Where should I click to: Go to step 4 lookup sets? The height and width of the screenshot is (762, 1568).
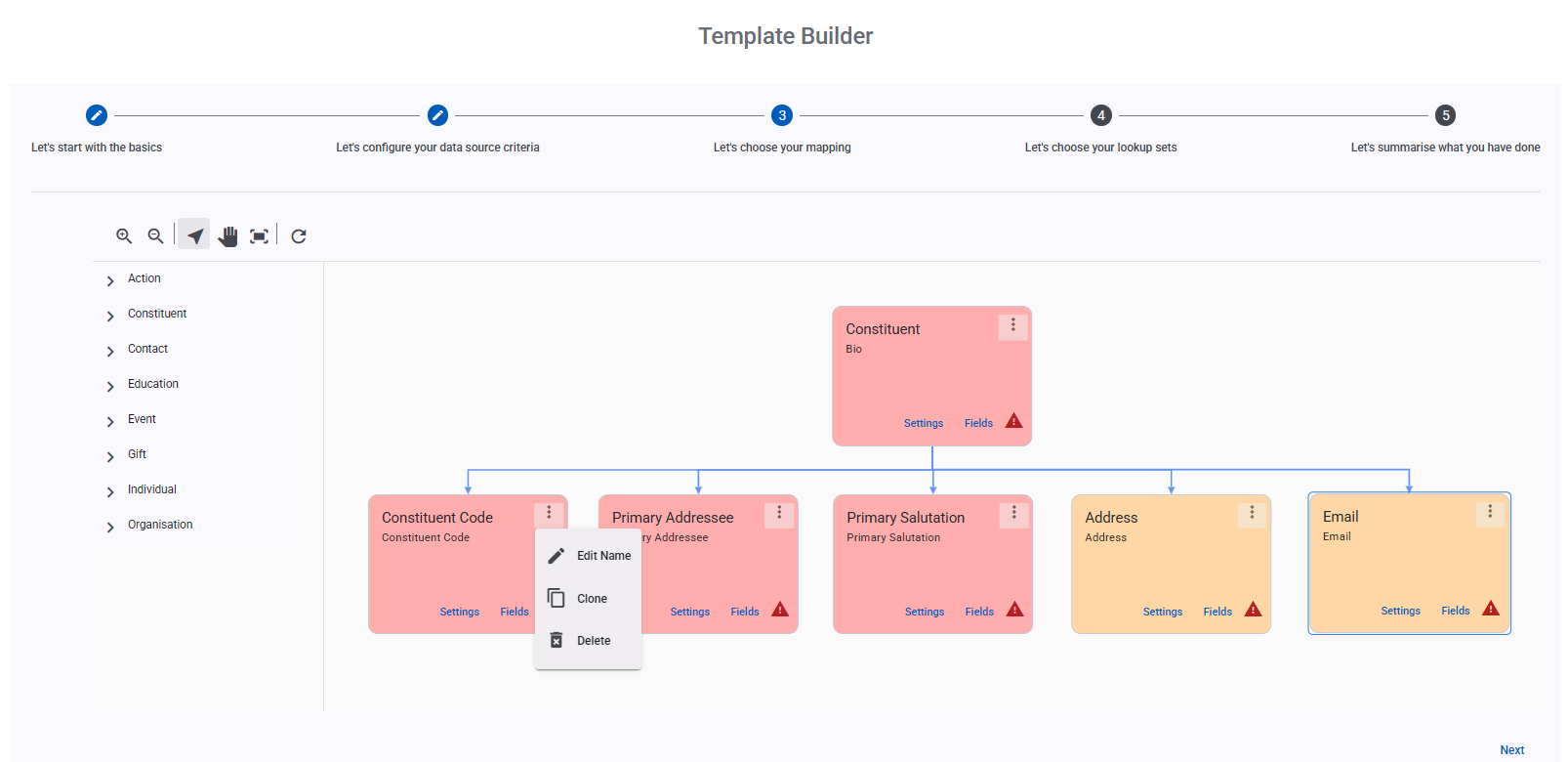click(x=1100, y=115)
